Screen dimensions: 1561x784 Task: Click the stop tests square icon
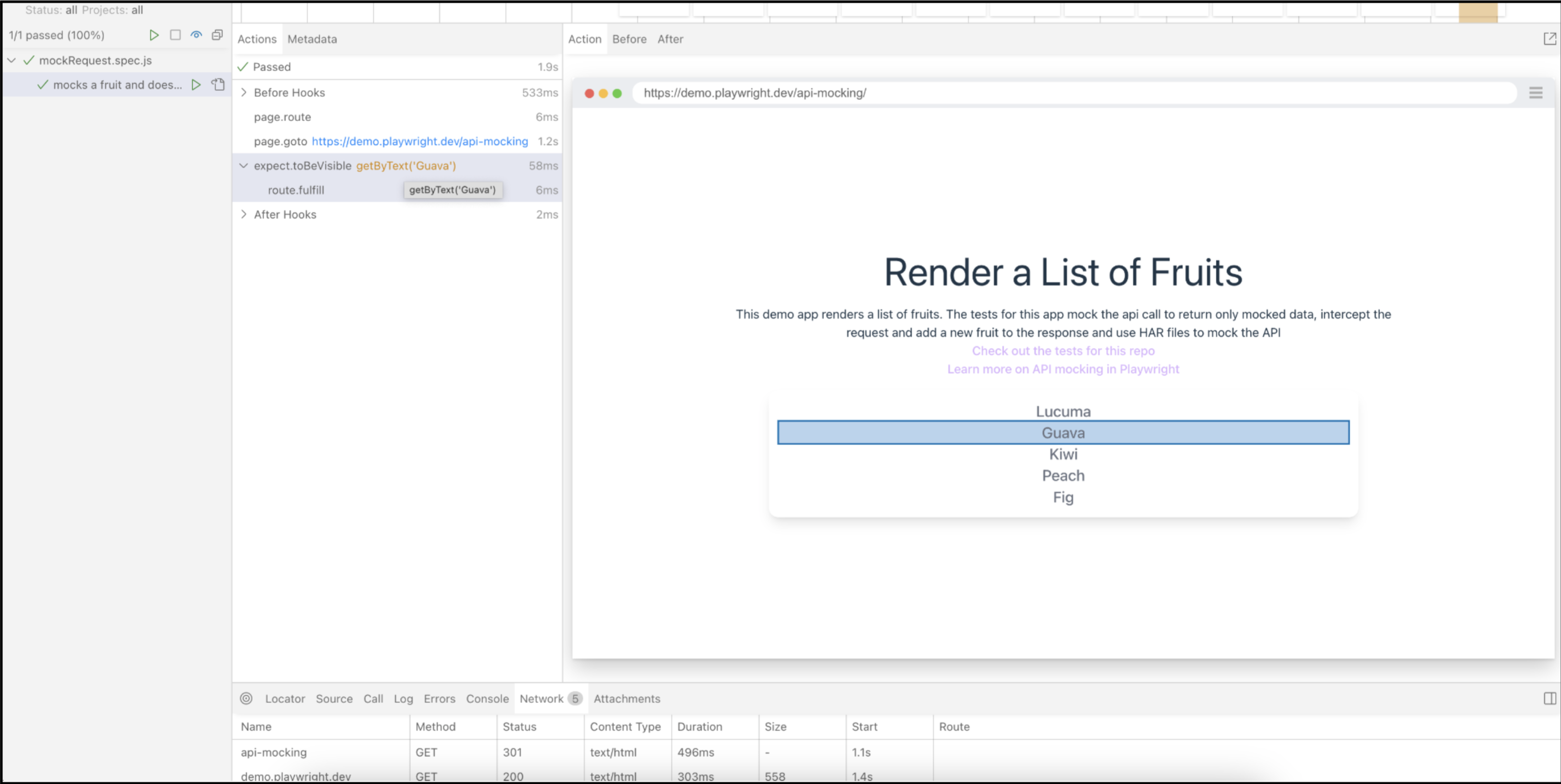pos(175,35)
